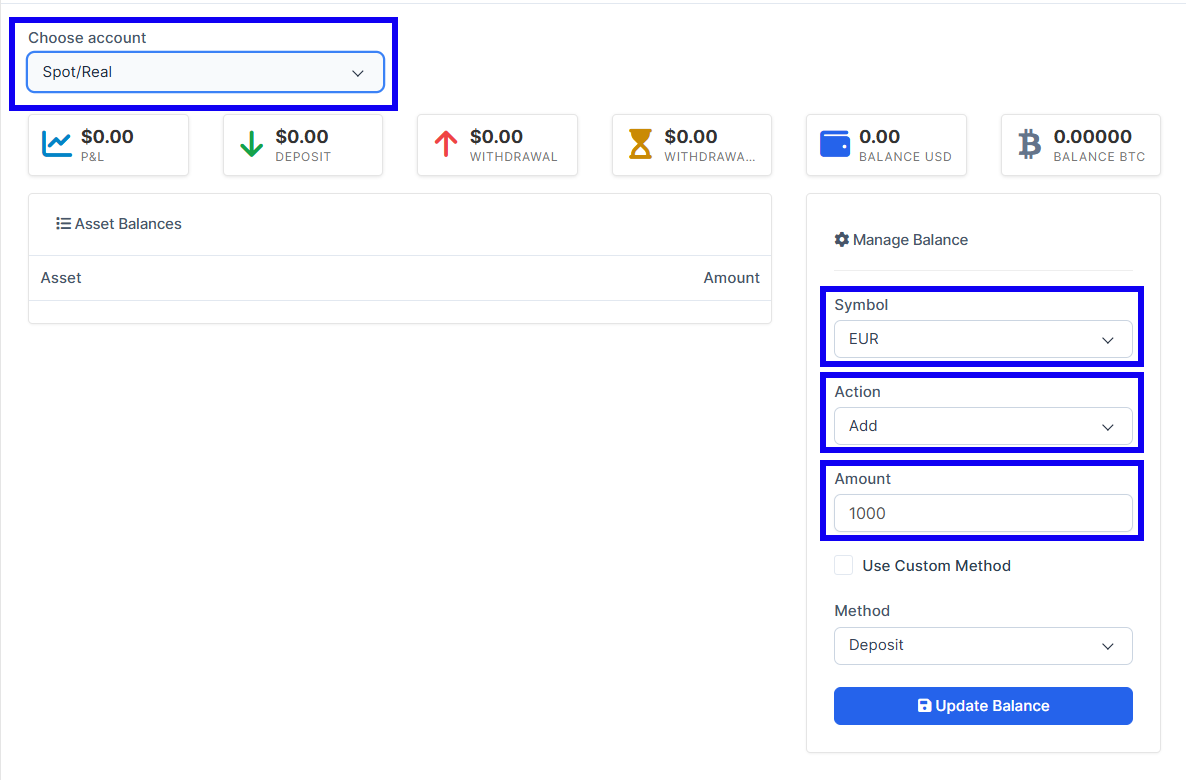This screenshot has width=1186, height=780.
Task: Click the green deposit down arrow icon
Action: tap(251, 144)
